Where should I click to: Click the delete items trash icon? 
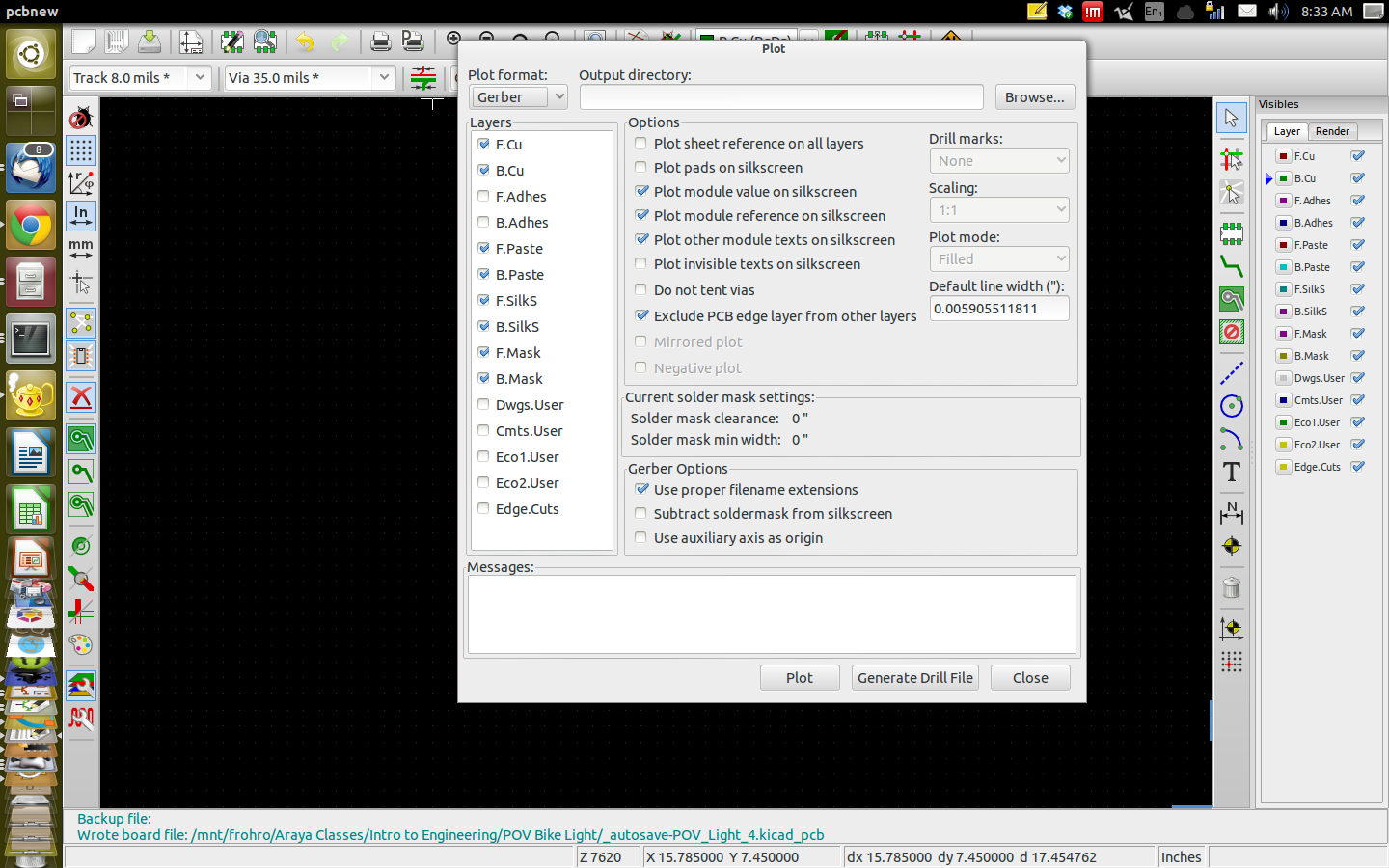click(x=1232, y=587)
